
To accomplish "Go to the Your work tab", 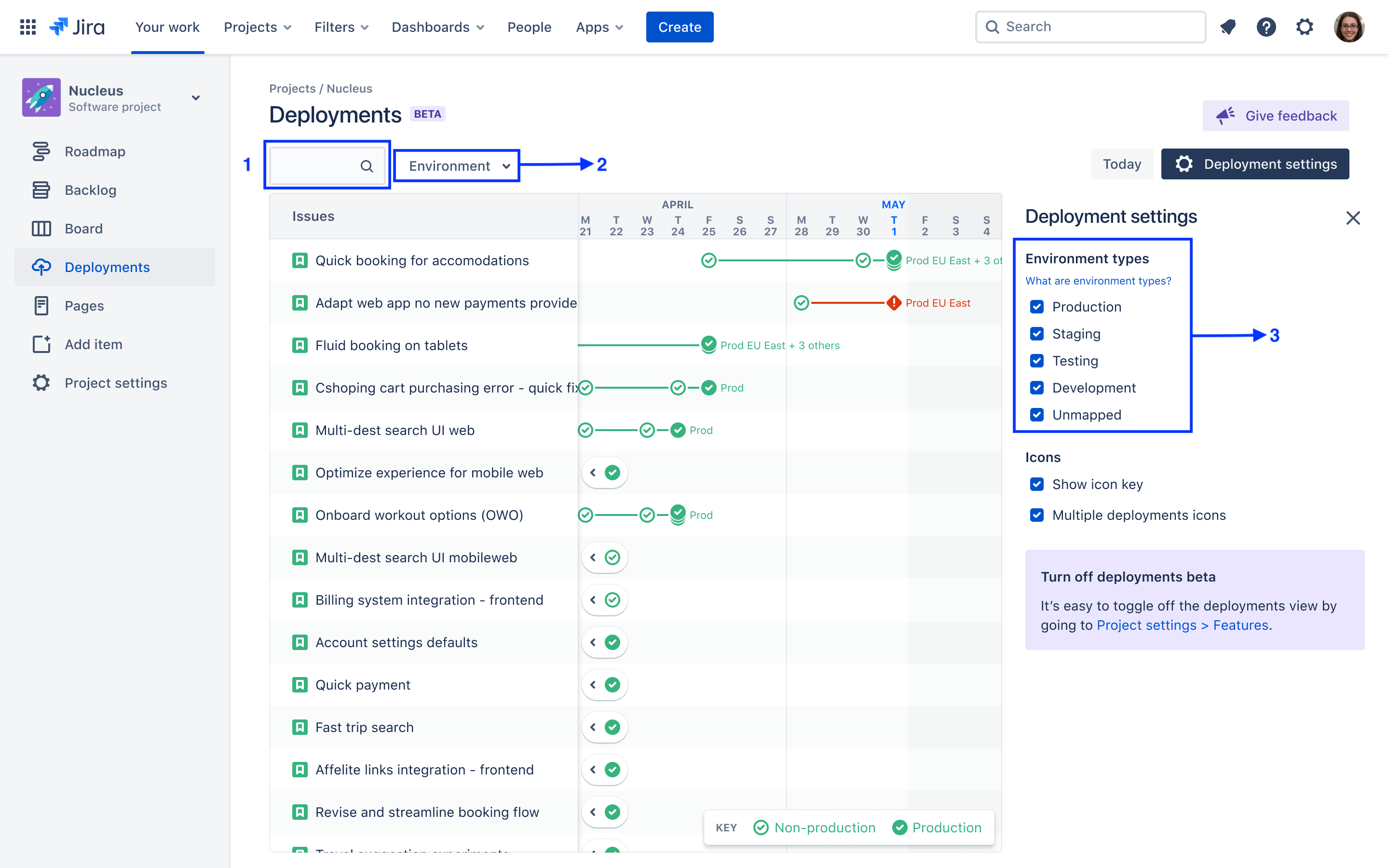I will click(x=167, y=27).
